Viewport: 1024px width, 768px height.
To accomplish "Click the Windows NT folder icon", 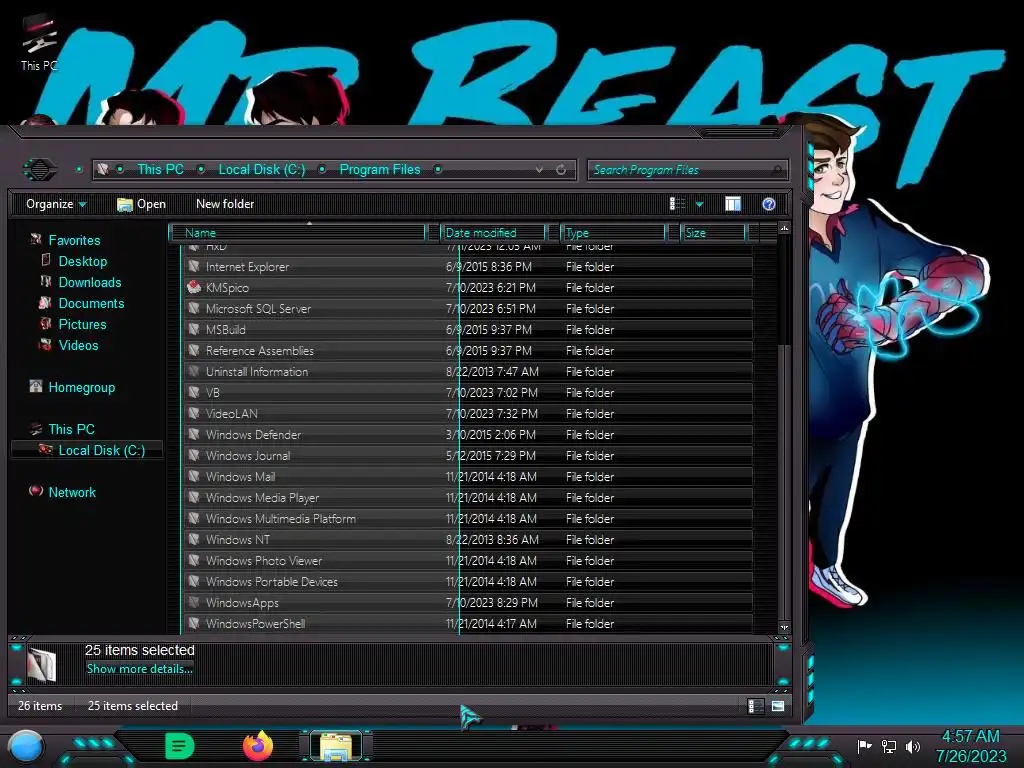I will click(194, 539).
